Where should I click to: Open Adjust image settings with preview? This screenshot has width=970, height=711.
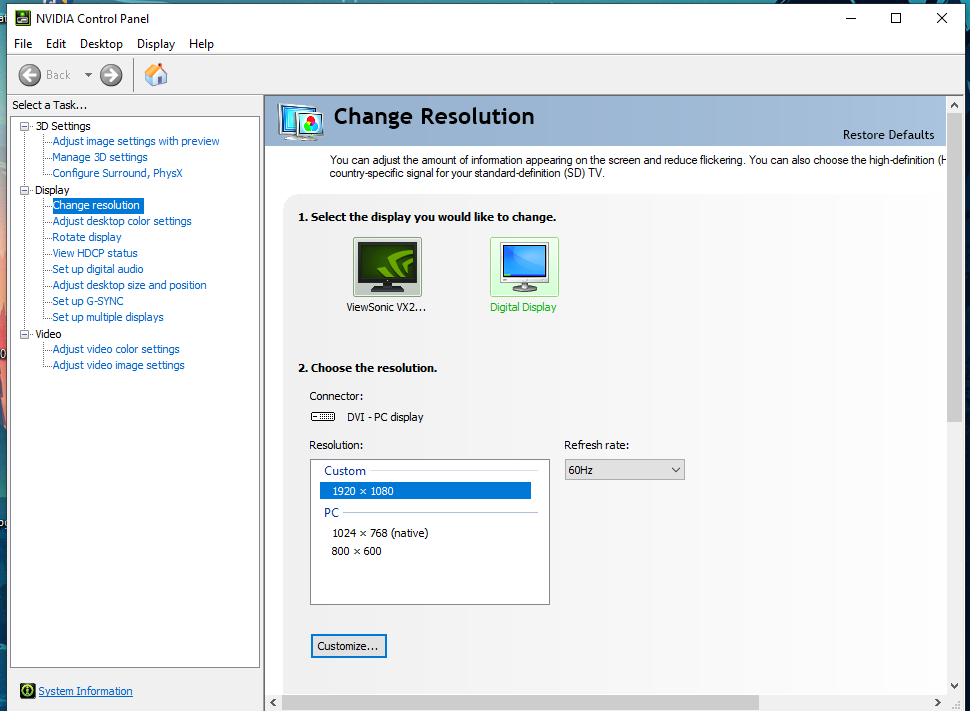click(x=135, y=141)
